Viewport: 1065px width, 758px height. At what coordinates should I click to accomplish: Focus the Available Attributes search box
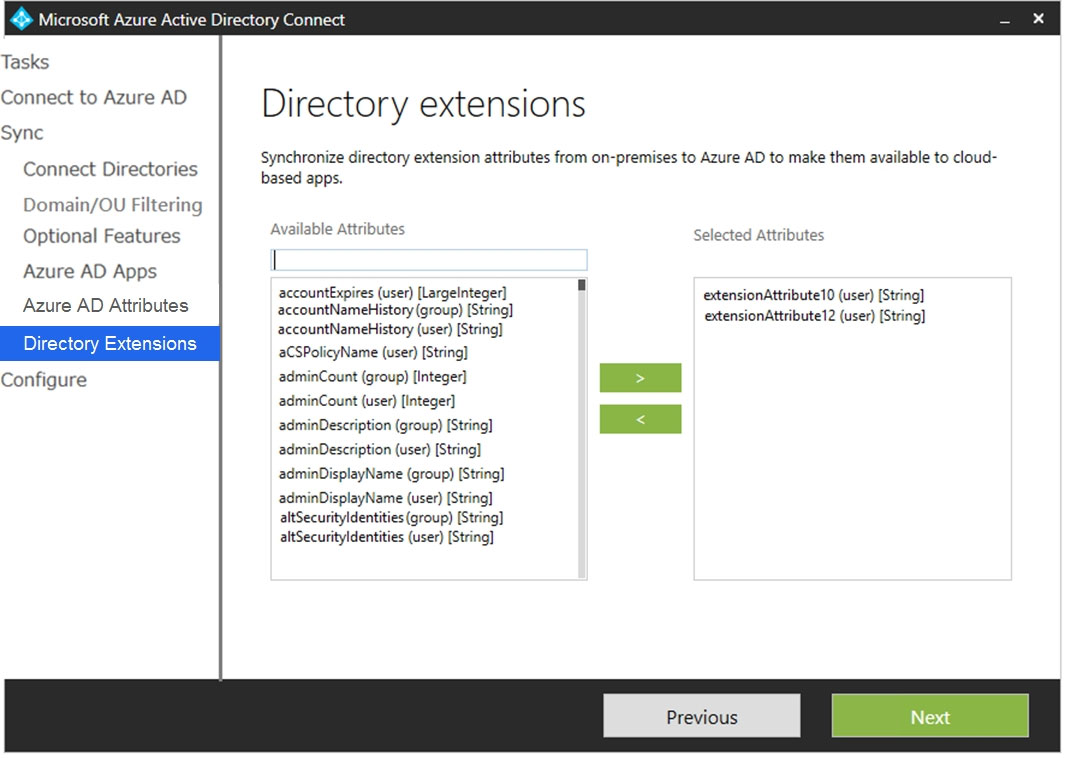429,260
